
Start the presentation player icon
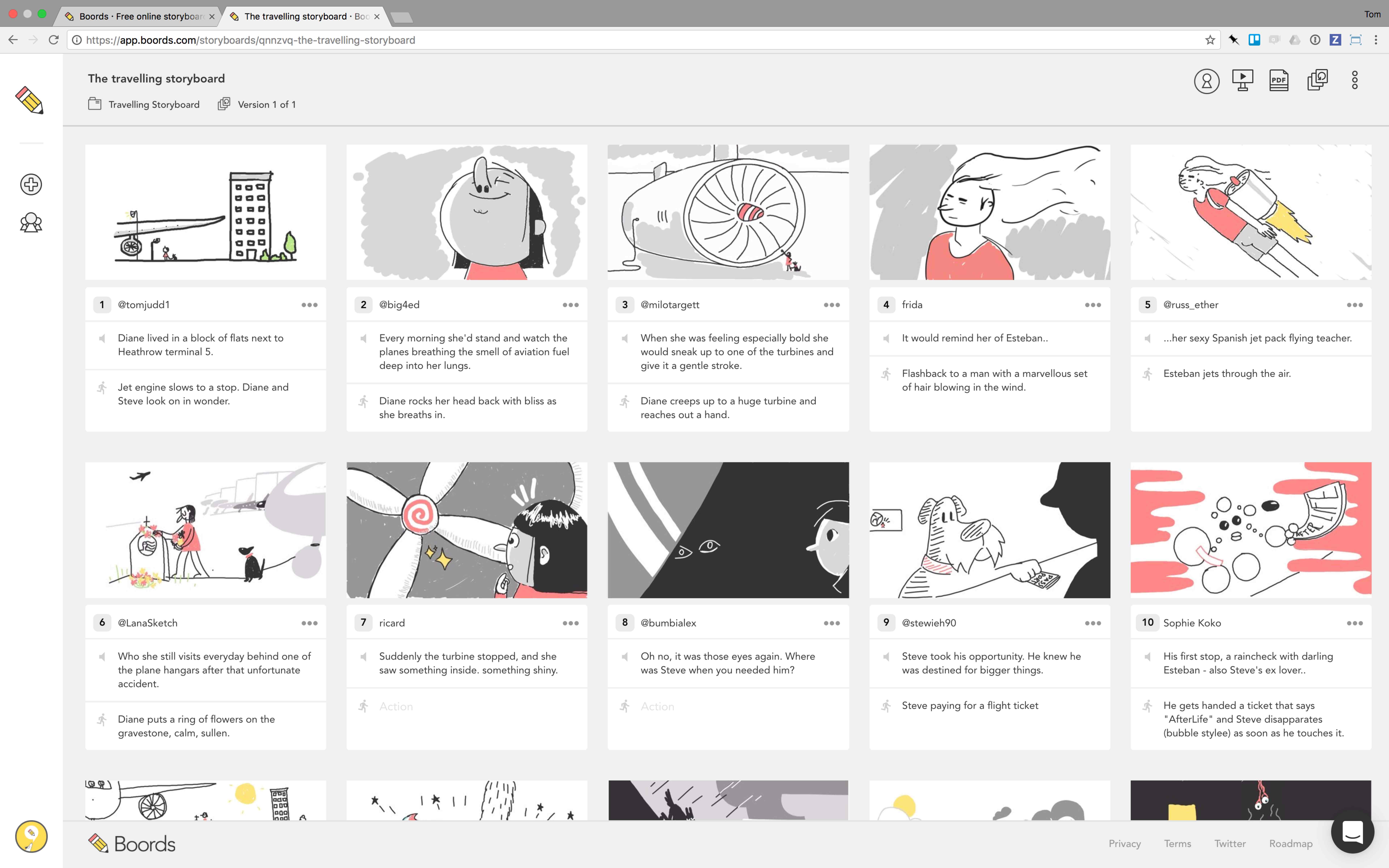click(x=1243, y=80)
